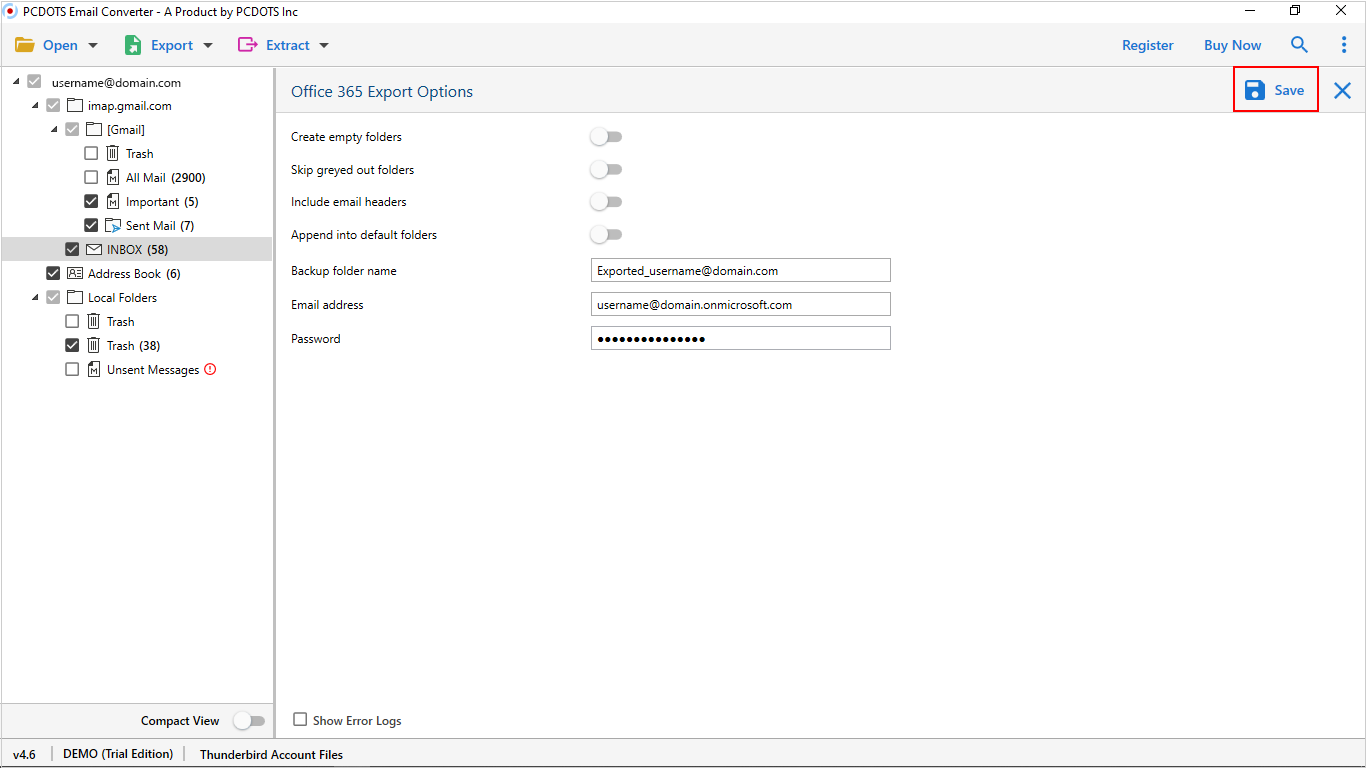Uncheck the Trash (38) checkbox
The height and width of the screenshot is (768, 1366).
[72, 345]
